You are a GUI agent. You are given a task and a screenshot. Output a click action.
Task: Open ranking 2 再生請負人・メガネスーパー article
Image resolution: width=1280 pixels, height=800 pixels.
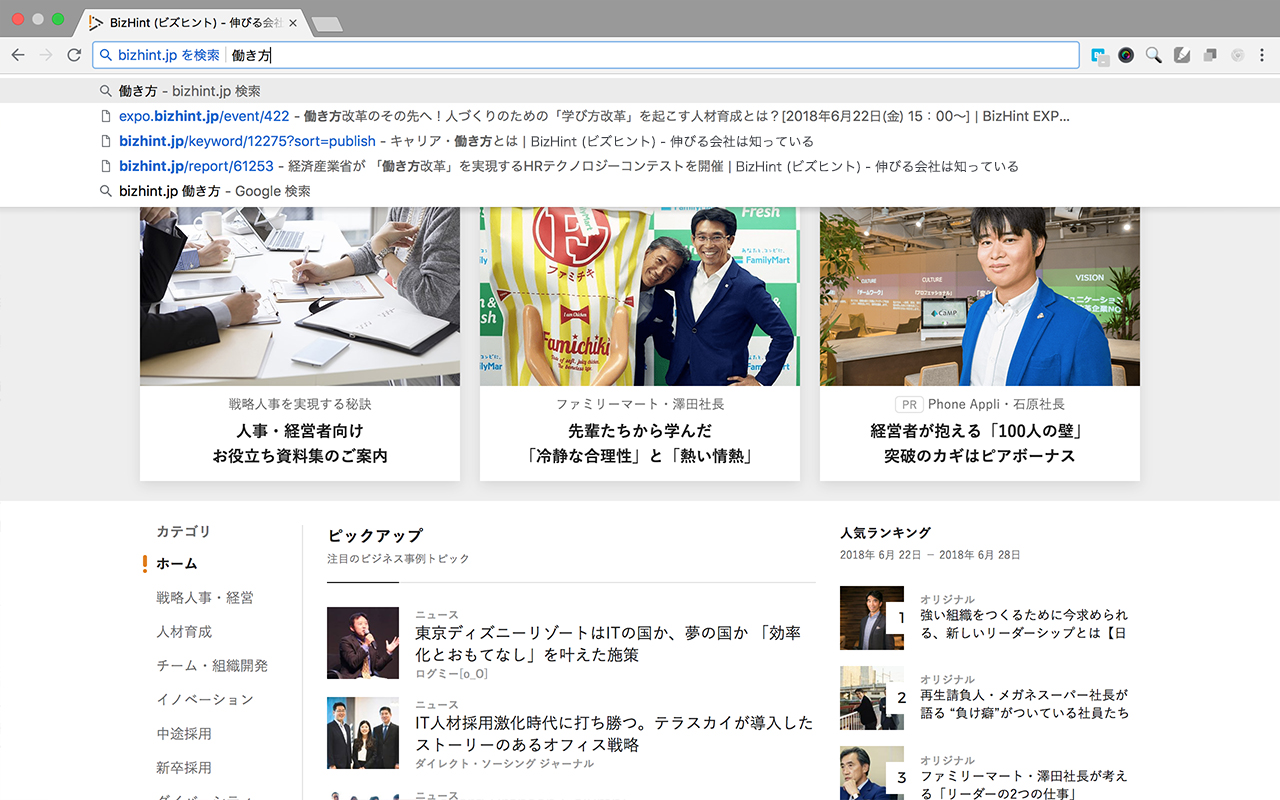1025,704
